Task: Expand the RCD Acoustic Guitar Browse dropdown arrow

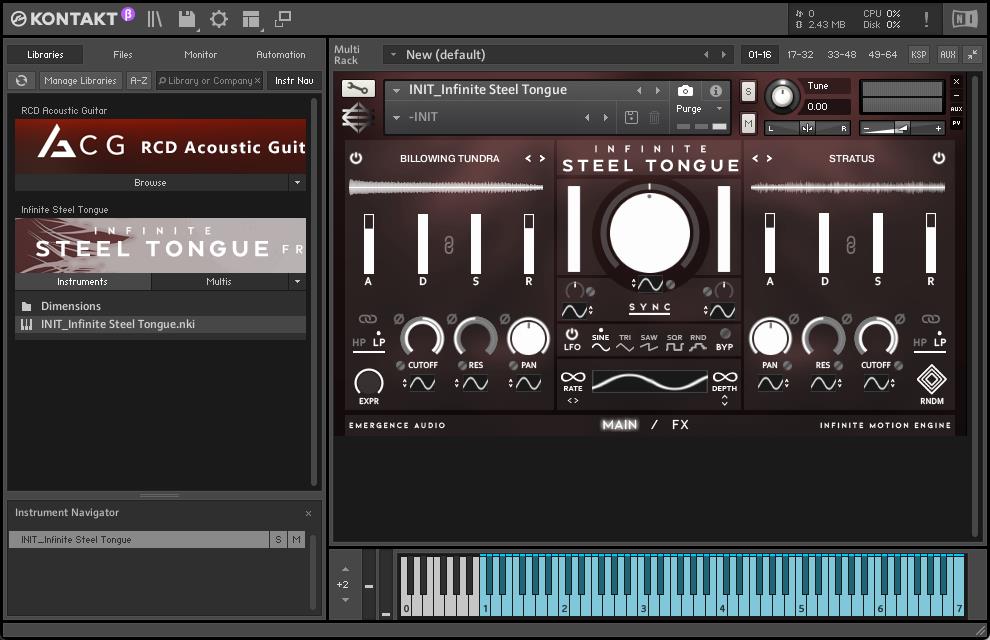Action: tap(297, 183)
